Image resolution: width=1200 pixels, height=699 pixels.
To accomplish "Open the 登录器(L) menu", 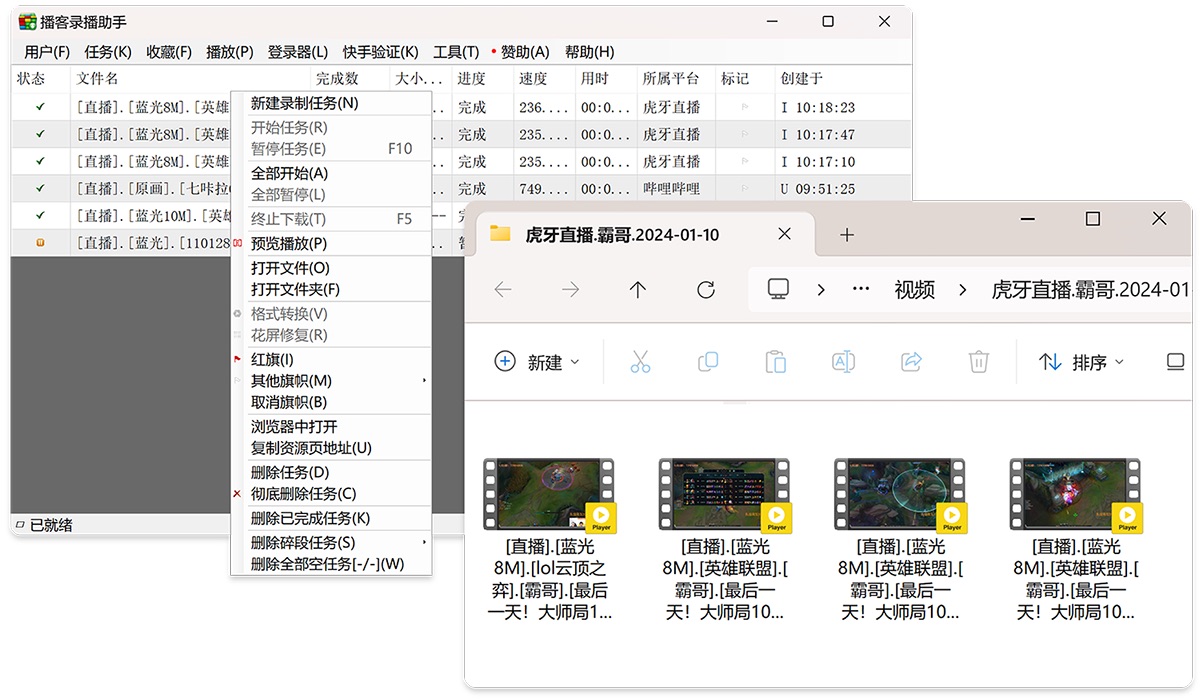I will (298, 52).
